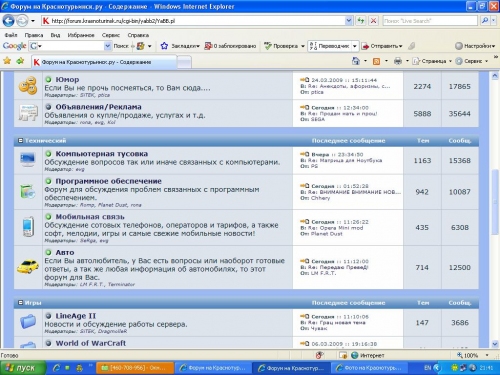Open the Избранное menu
The height and width of the screenshot is (375, 500).
click(x=81, y=35)
